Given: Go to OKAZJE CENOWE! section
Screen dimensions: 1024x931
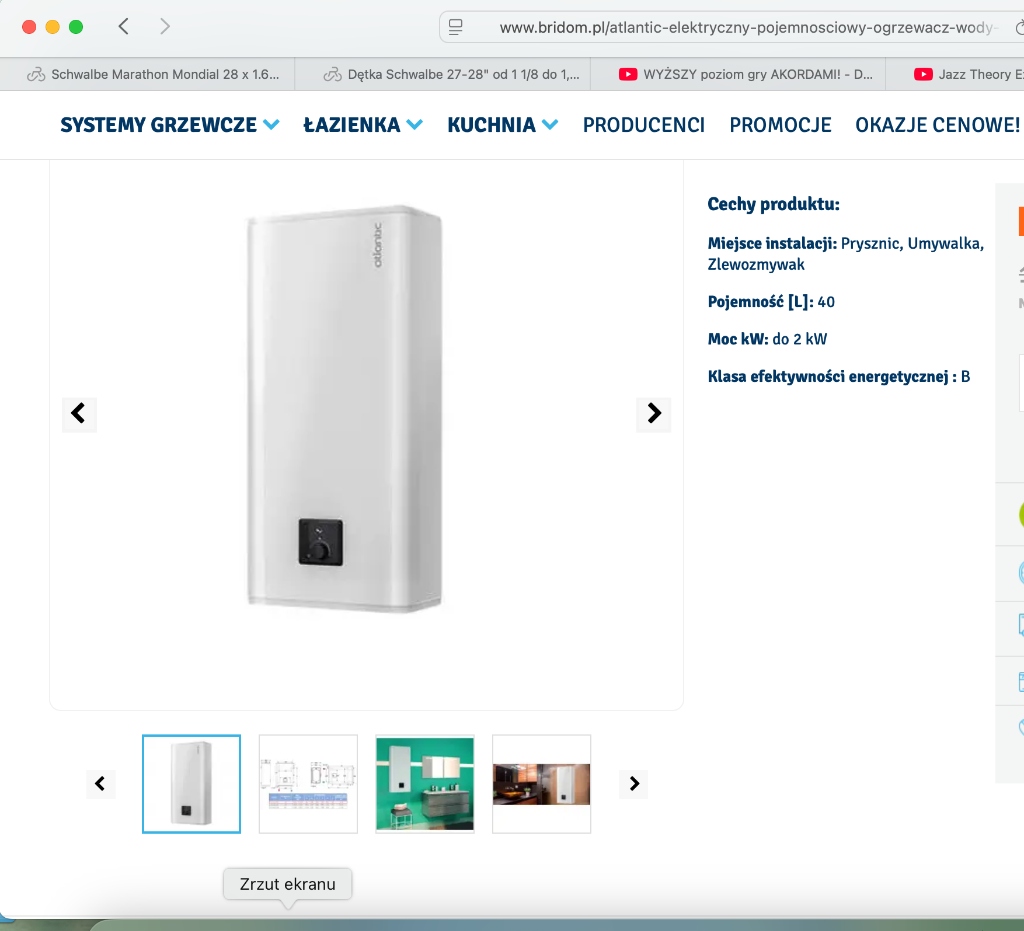Looking at the screenshot, I should click(938, 125).
